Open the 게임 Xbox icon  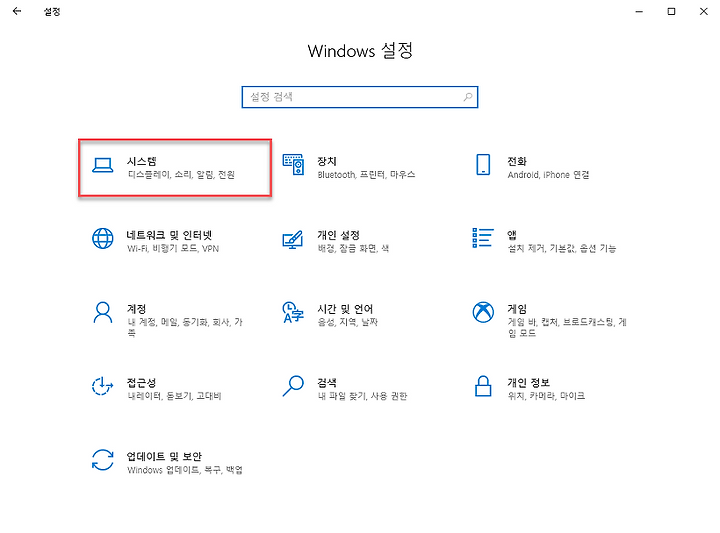[x=483, y=312]
